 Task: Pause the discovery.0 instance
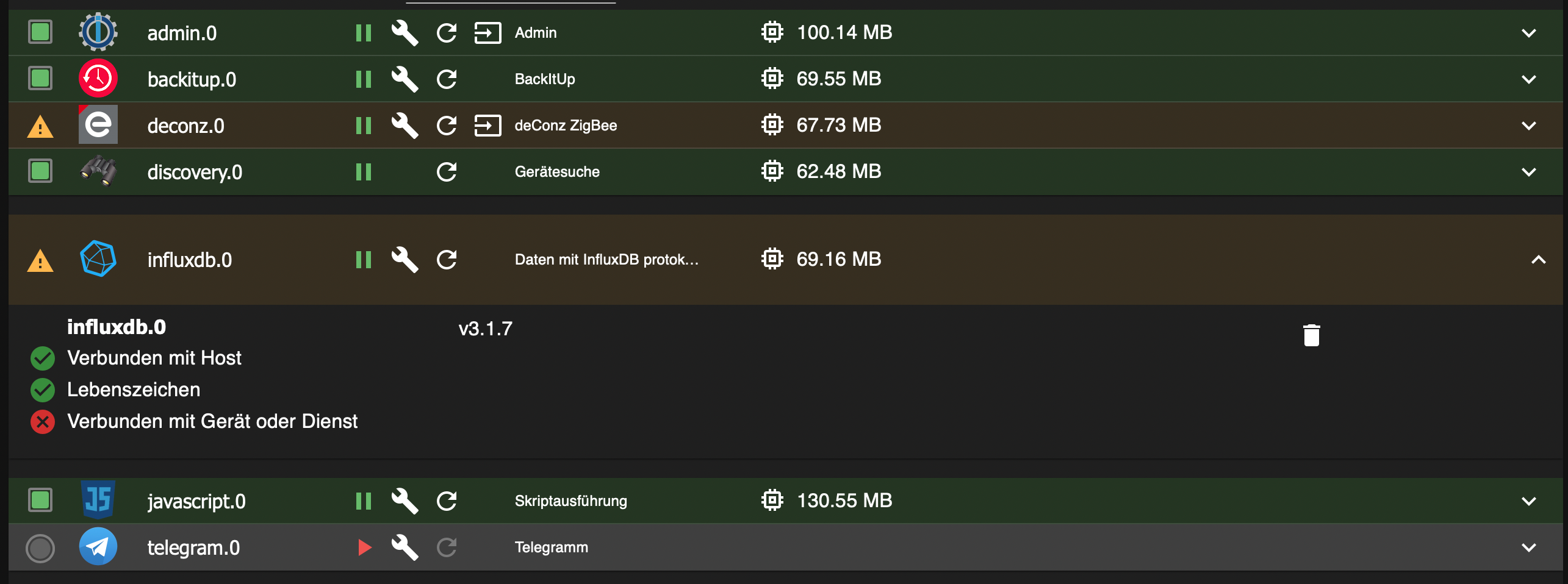pos(364,172)
